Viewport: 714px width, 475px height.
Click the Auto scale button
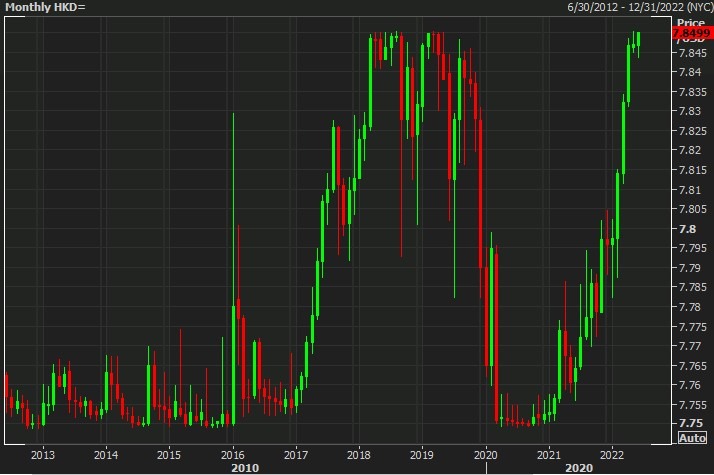692,438
